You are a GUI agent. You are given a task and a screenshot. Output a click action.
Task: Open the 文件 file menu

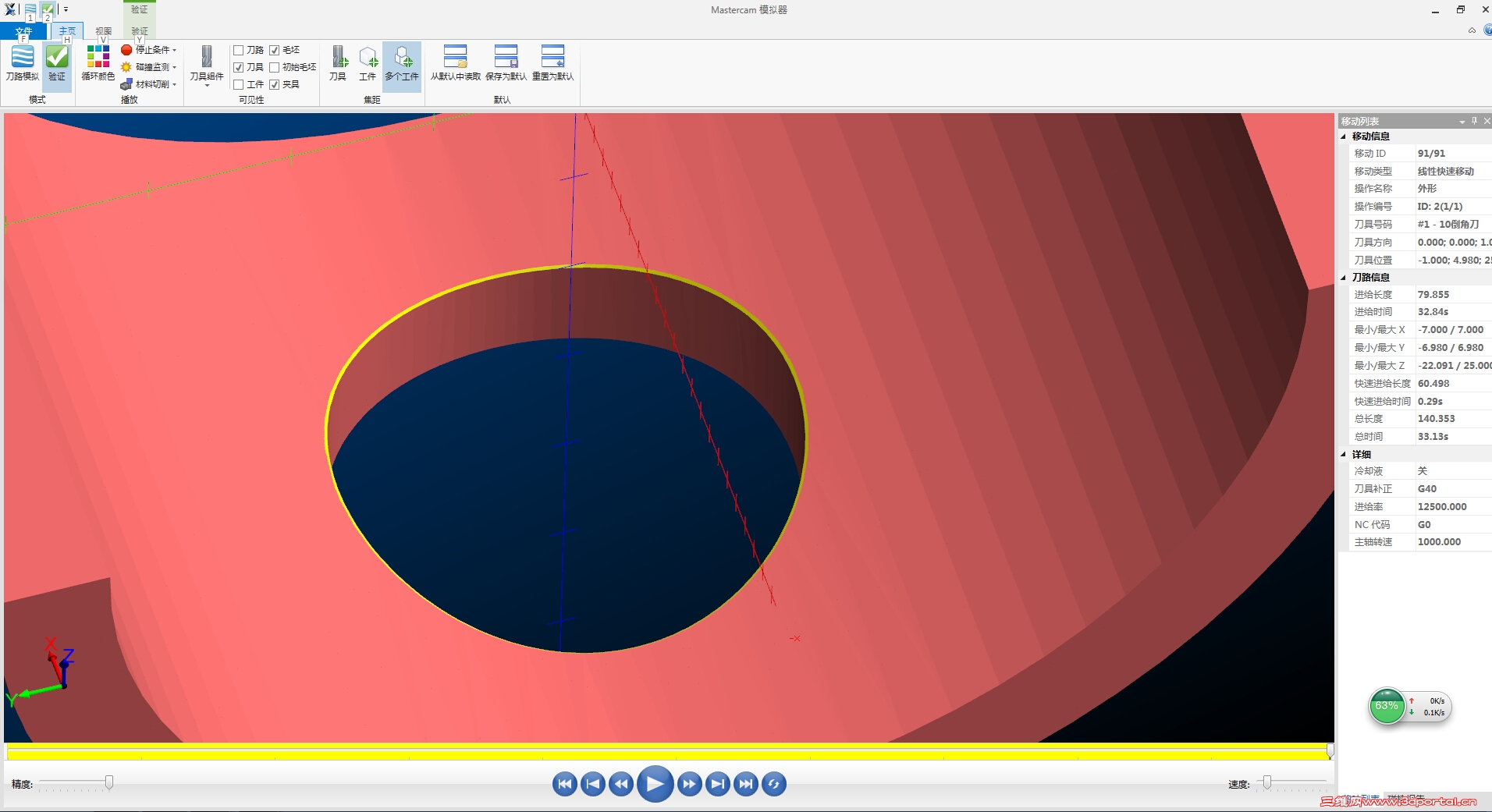tap(23, 31)
